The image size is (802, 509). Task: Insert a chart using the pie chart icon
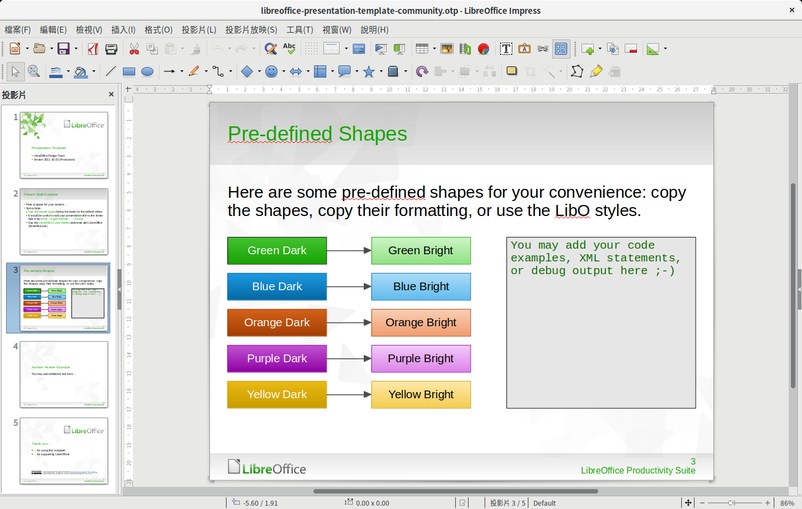pyautogui.click(x=483, y=48)
